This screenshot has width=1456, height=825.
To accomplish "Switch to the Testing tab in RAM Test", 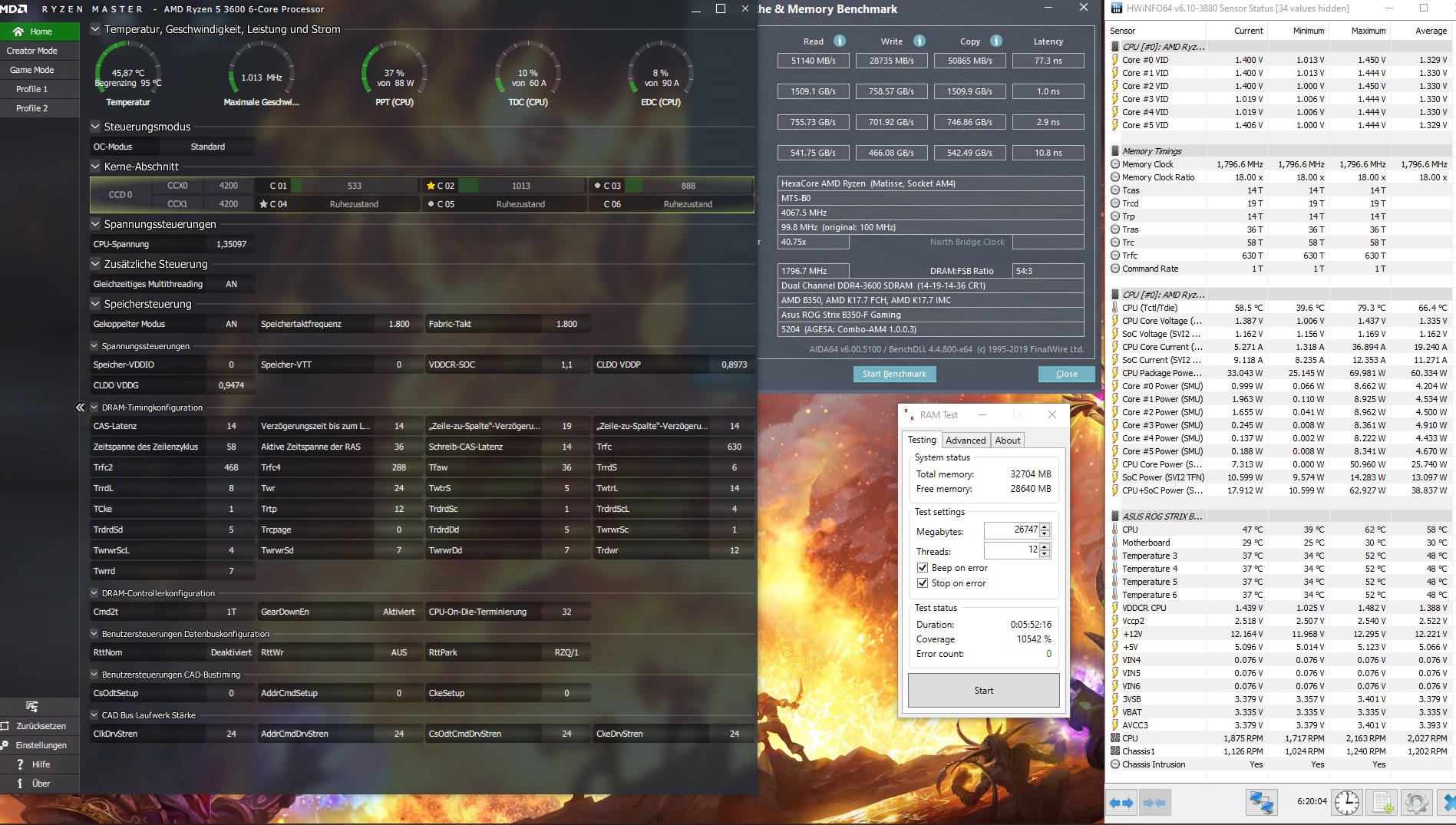I will tap(922, 440).
